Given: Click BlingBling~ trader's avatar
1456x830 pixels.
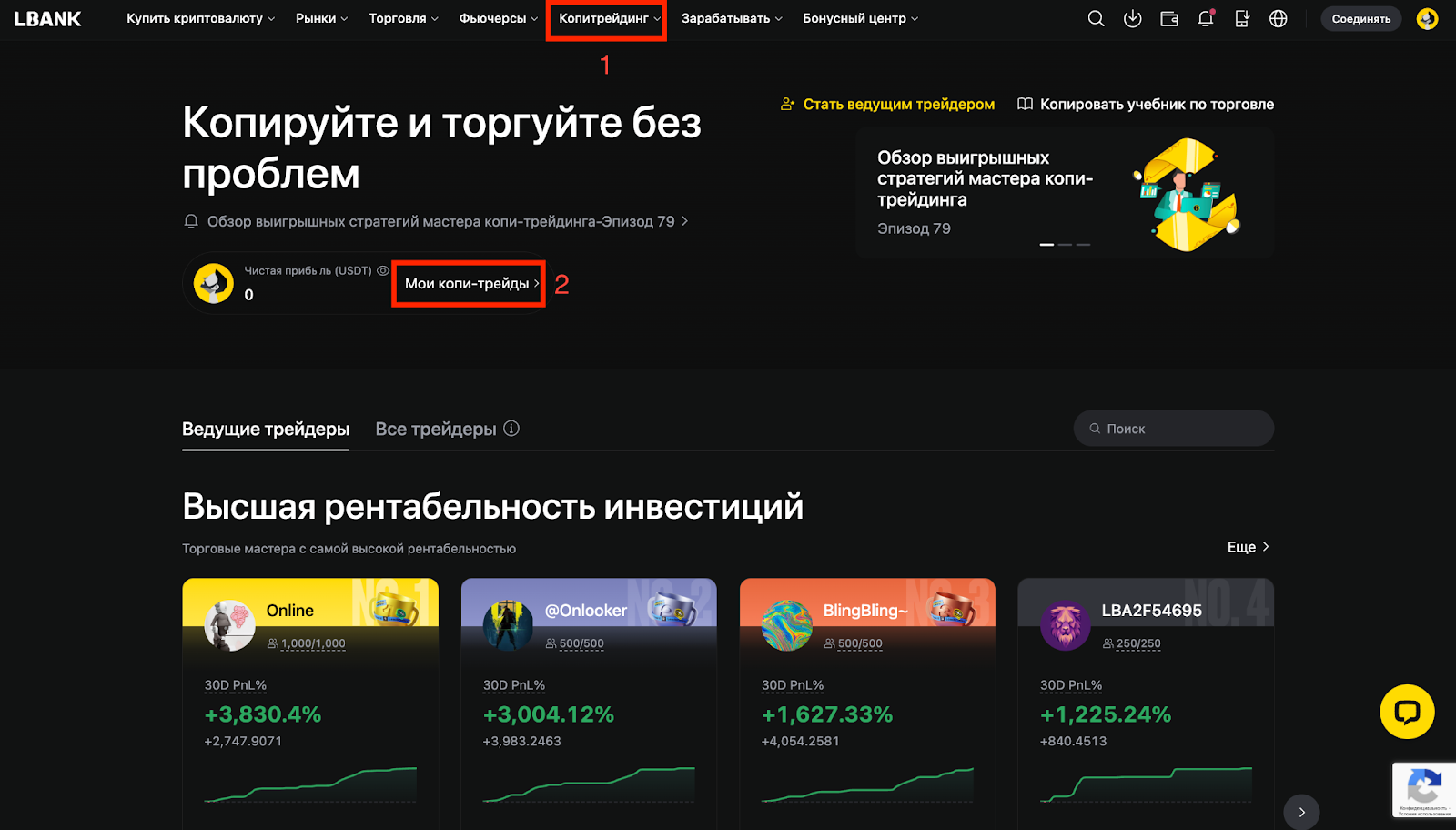Looking at the screenshot, I should (x=787, y=625).
